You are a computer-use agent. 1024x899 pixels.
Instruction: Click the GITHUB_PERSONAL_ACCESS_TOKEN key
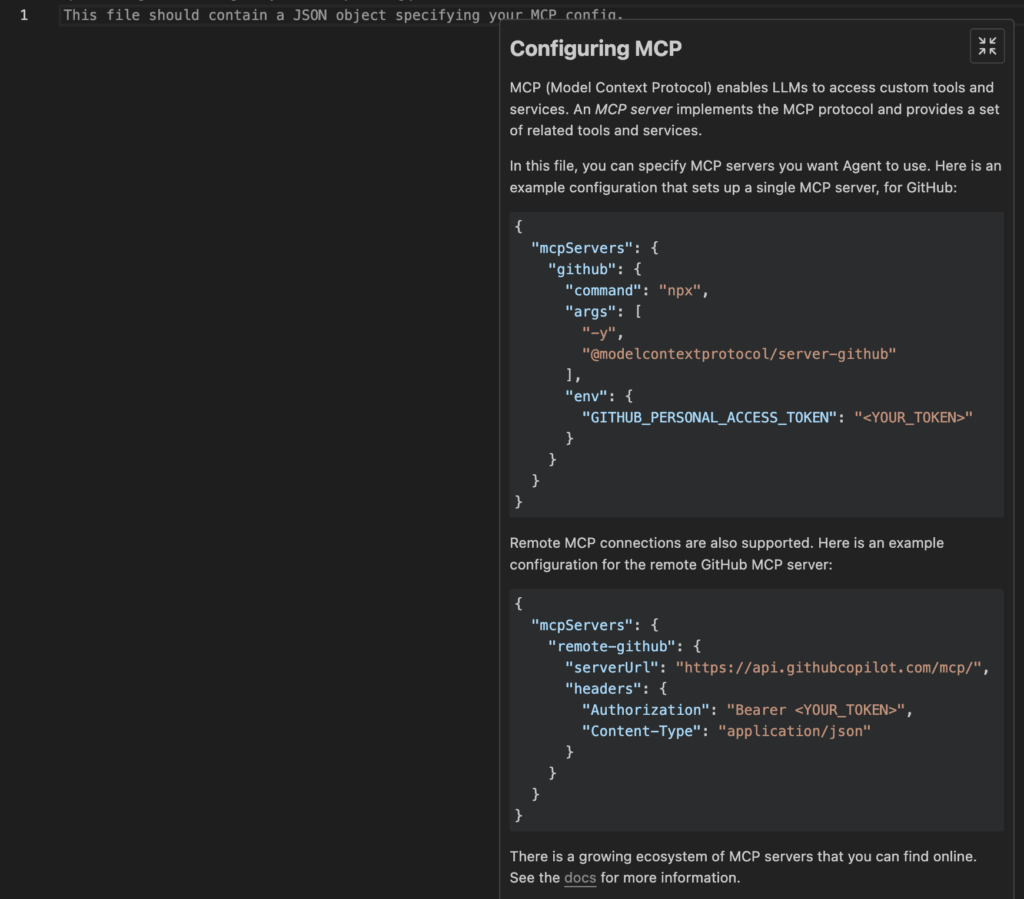click(708, 417)
